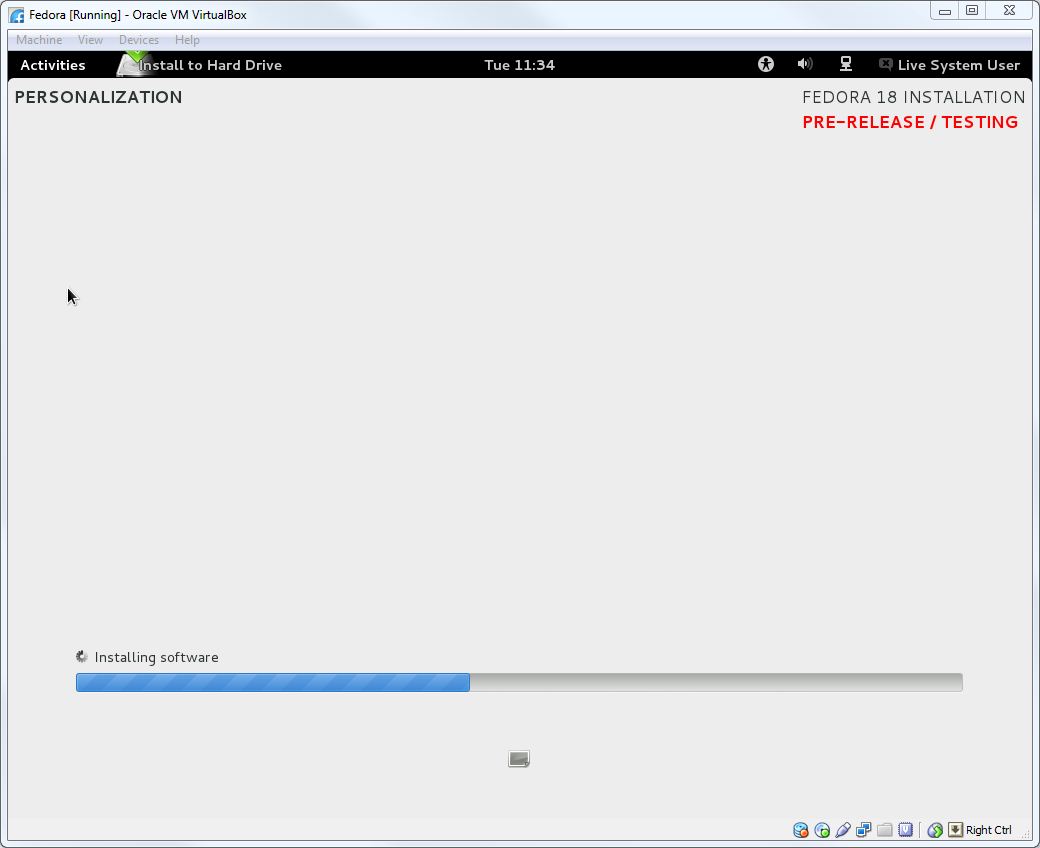Open the VirtualBox Help menu
Screen dimensions: 1040x848
tap(187, 40)
